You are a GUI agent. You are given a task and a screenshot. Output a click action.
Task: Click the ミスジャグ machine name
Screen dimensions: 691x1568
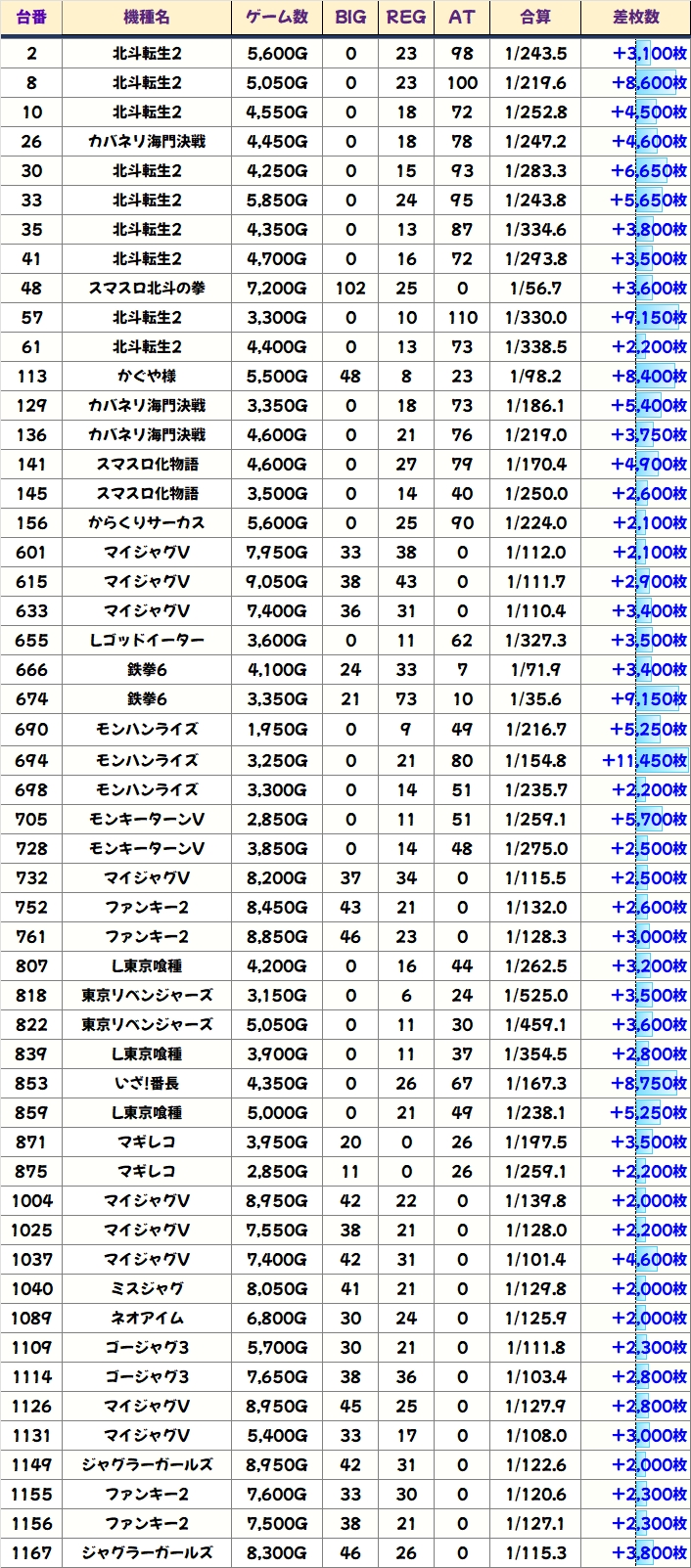147,1289
